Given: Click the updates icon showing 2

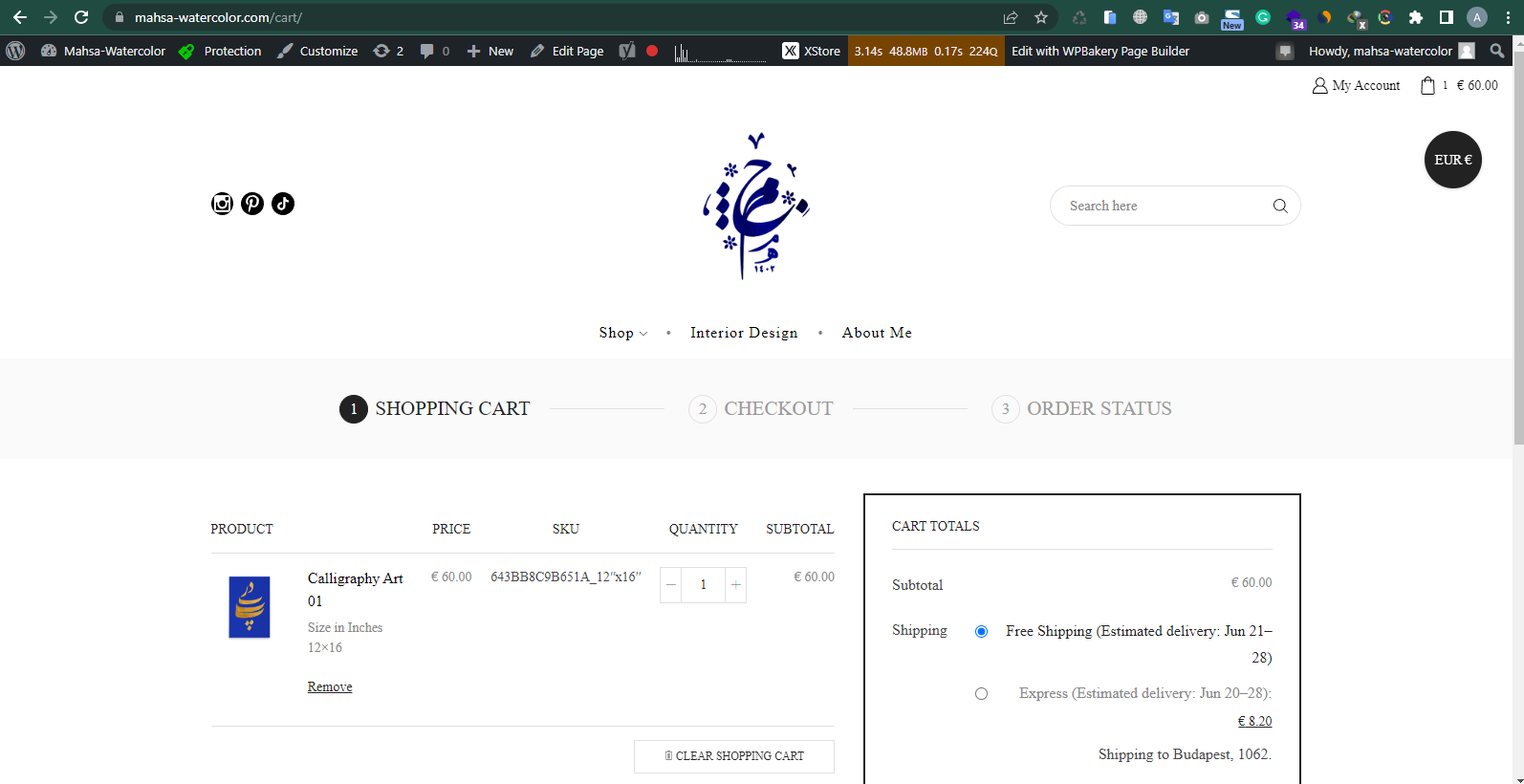Looking at the screenshot, I should point(388,51).
